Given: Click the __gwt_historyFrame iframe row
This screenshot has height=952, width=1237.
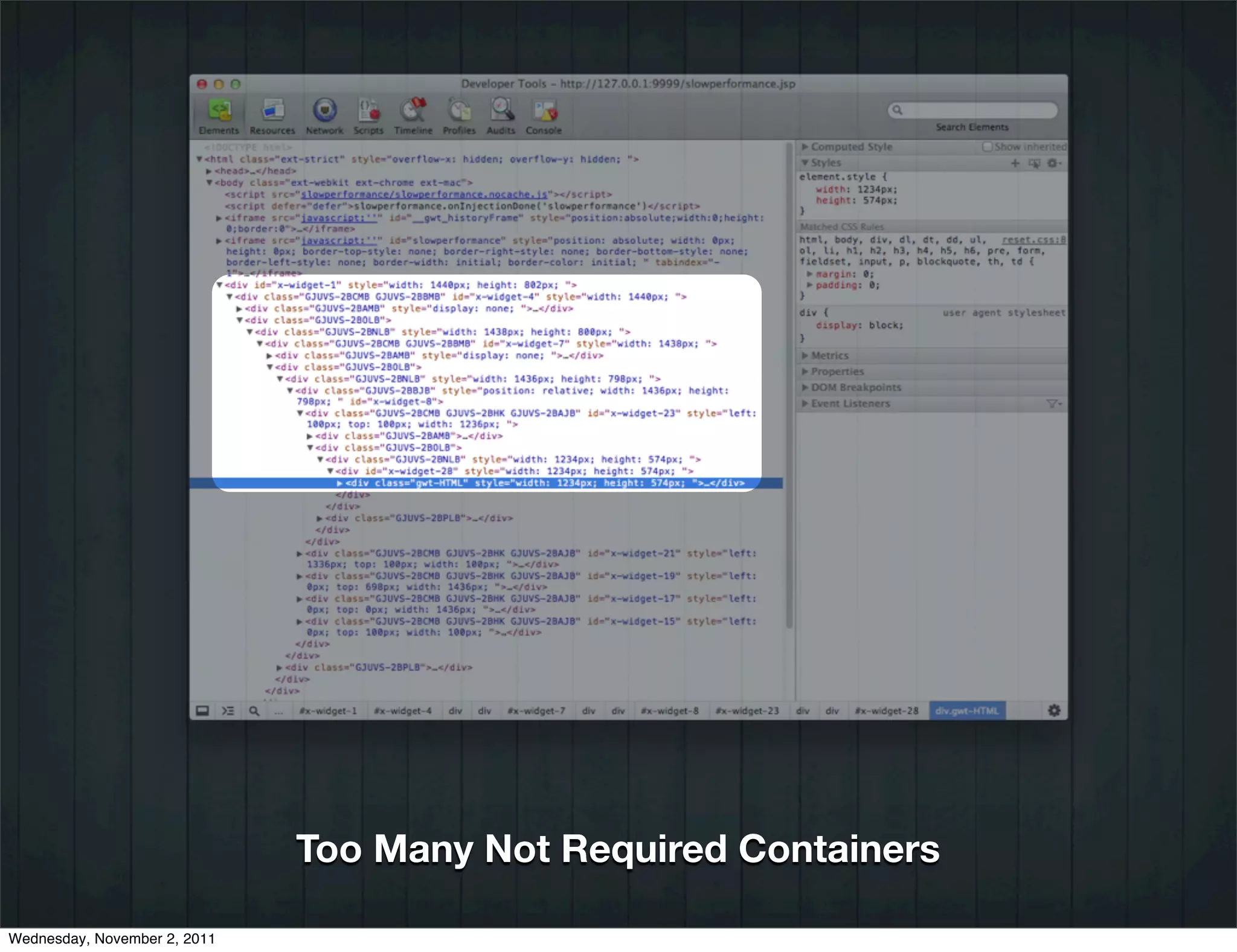Looking at the screenshot, I should [x=490, y=224].
